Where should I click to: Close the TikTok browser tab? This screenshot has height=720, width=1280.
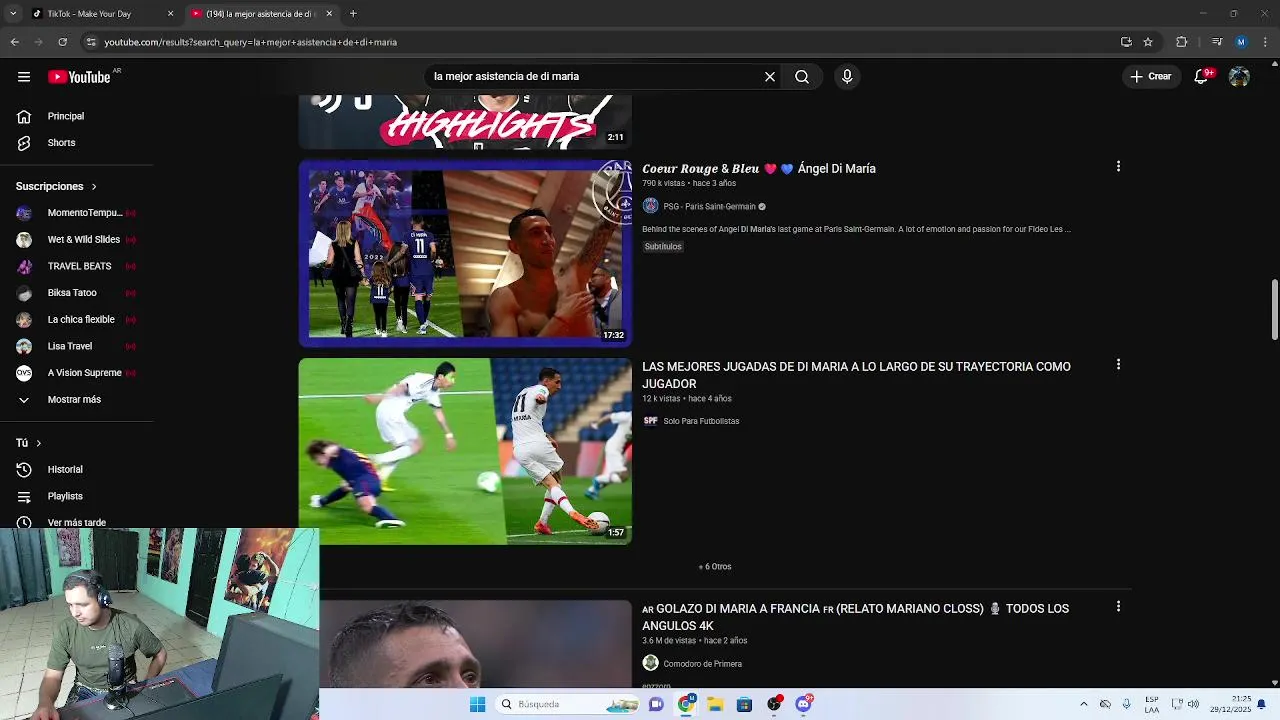pos(170,14)
